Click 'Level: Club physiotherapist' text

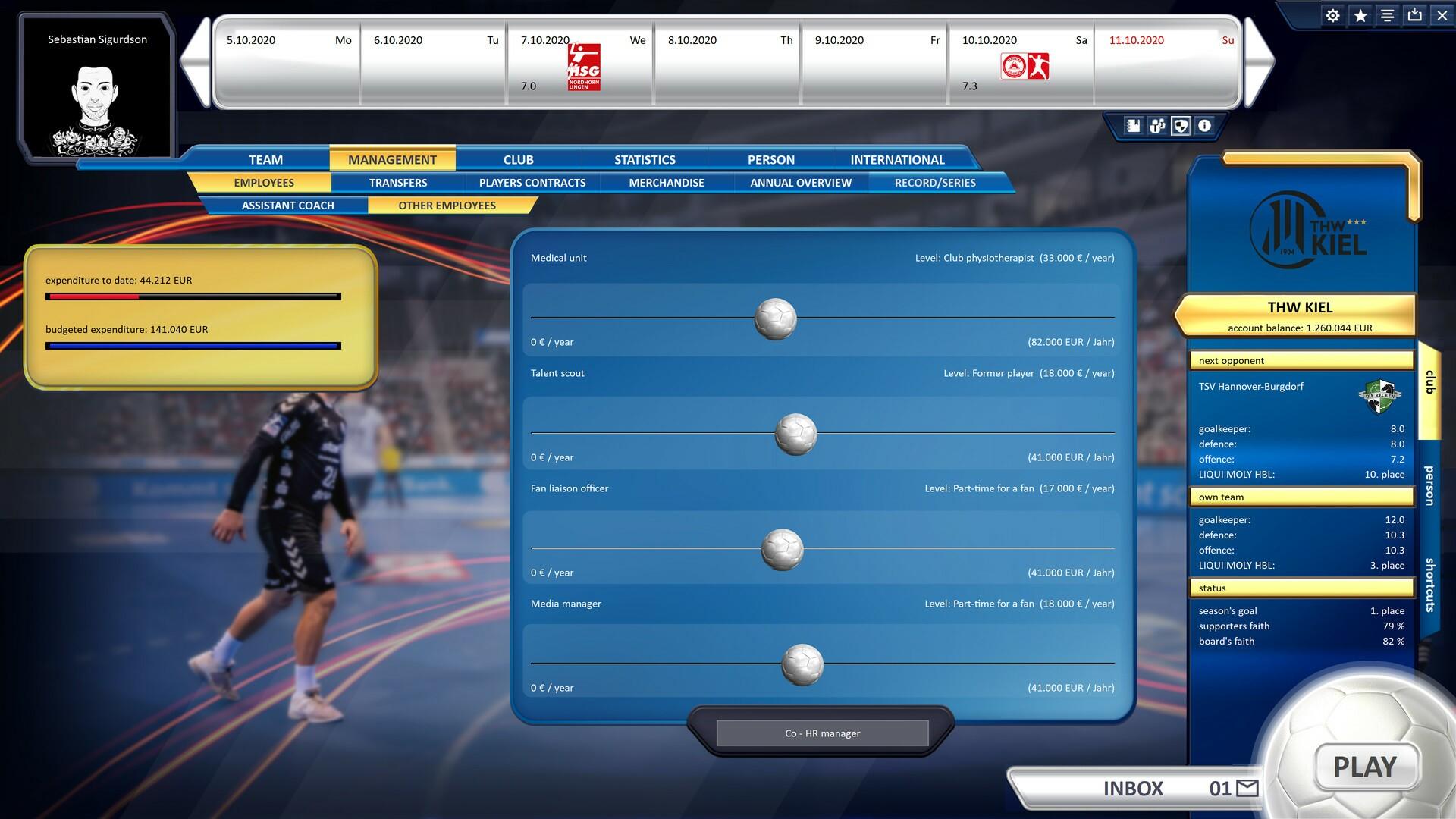(974, 258)
